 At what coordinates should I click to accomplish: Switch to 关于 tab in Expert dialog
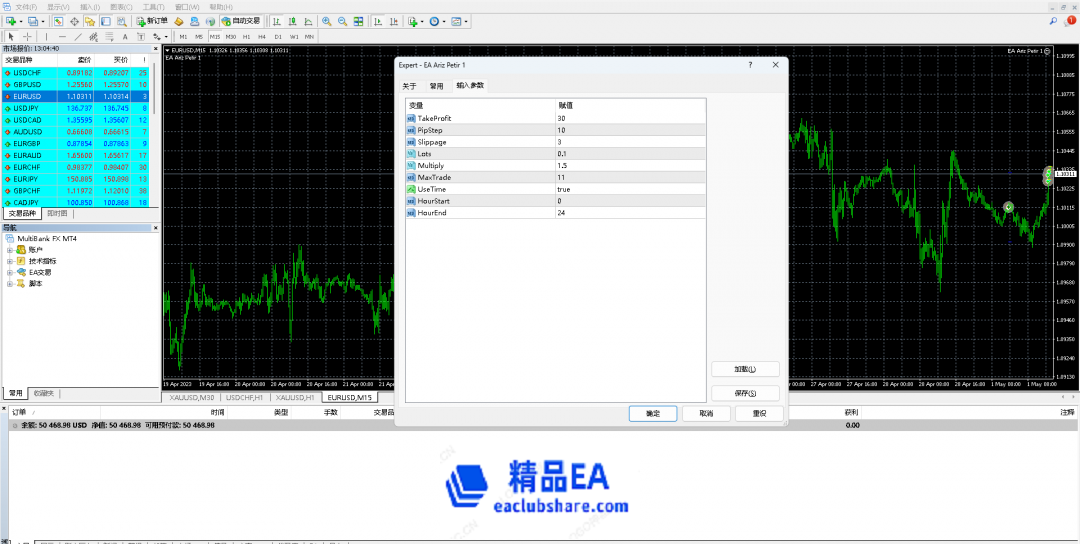(409, 86)
